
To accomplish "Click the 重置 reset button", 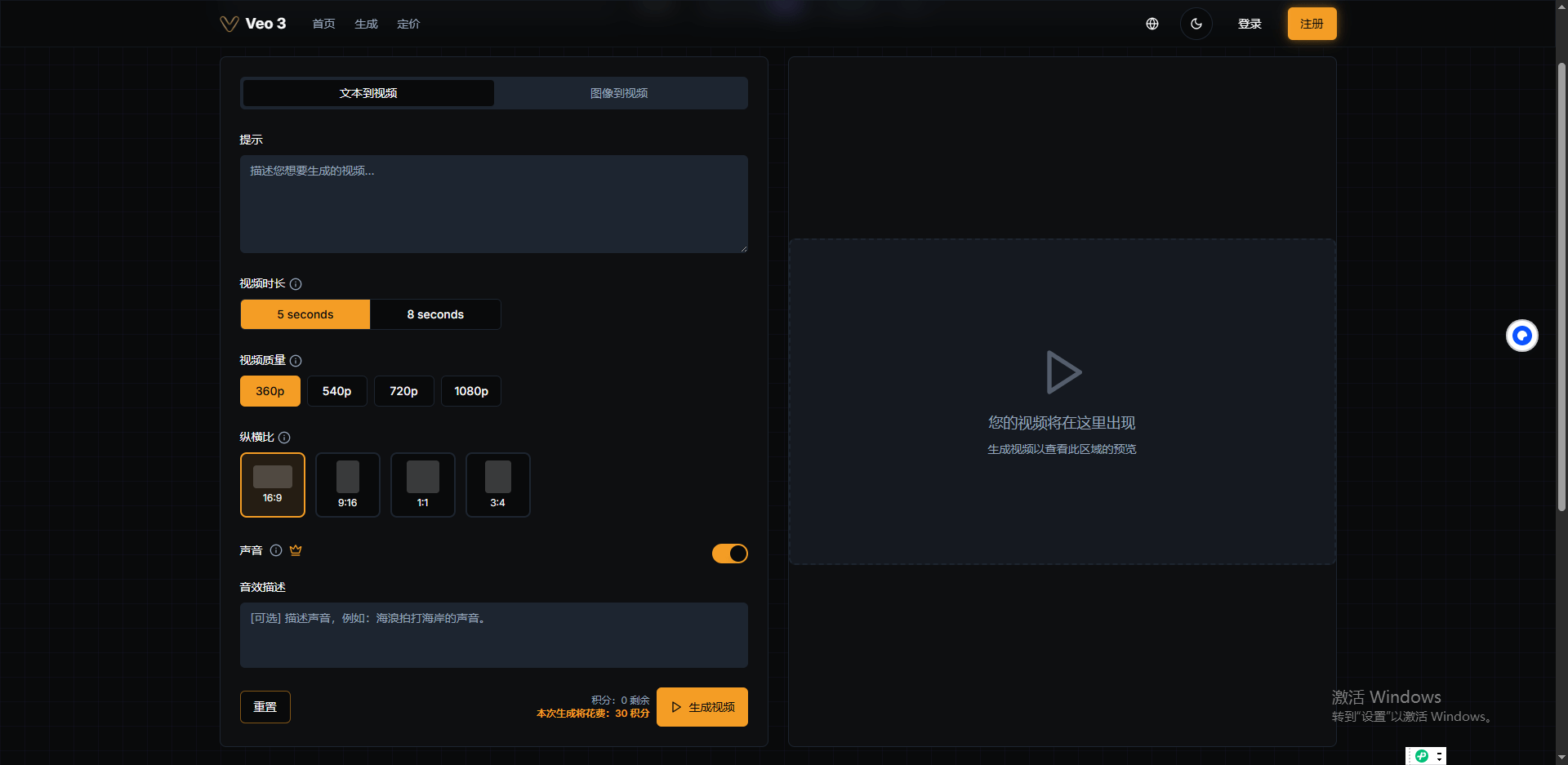I will click(265, 707).
